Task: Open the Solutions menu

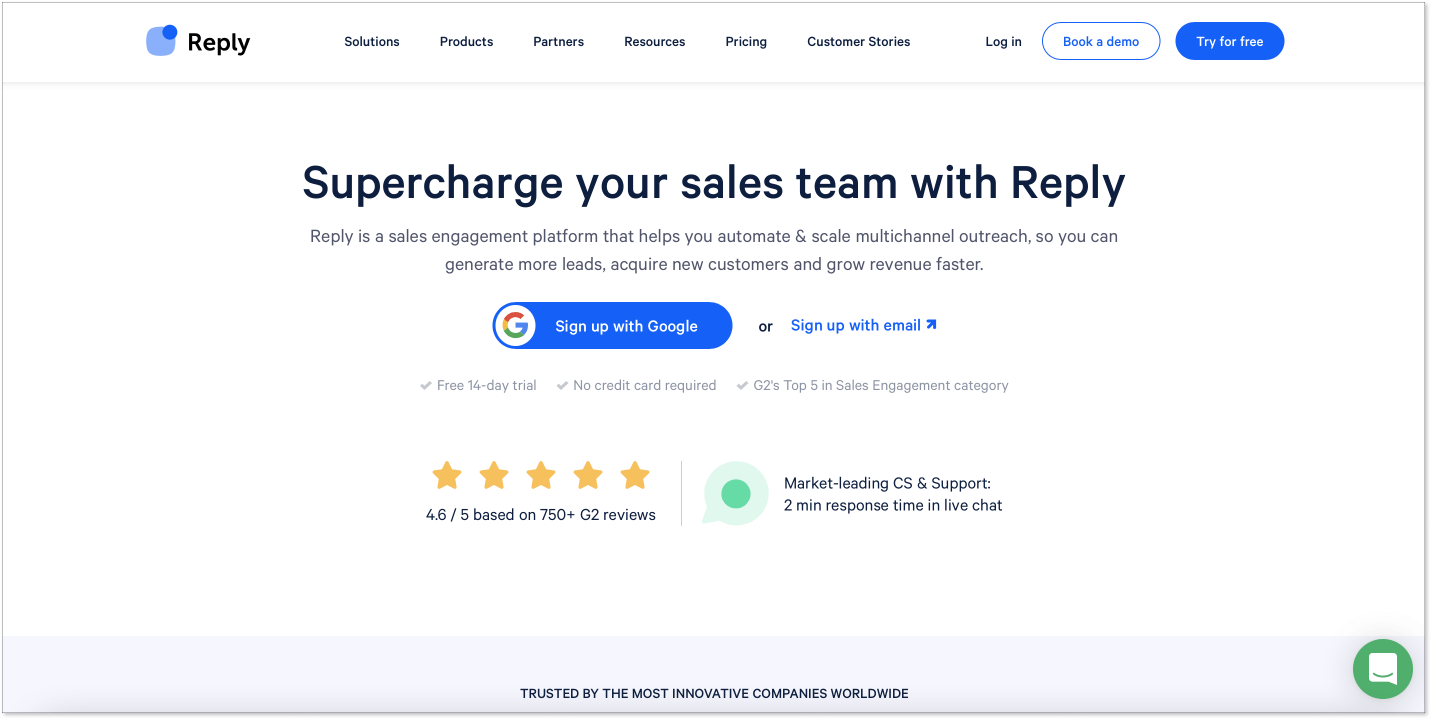Action: click(372, 42)
